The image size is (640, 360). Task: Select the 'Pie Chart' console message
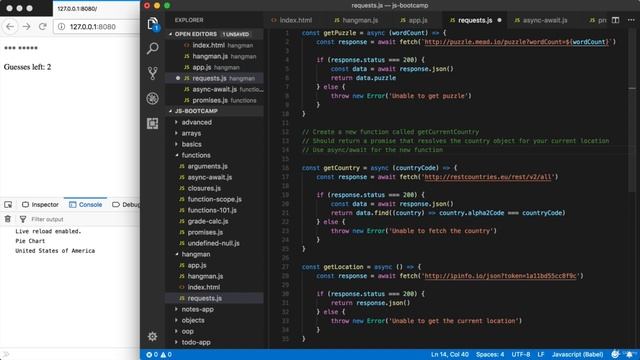click(30, 241)
